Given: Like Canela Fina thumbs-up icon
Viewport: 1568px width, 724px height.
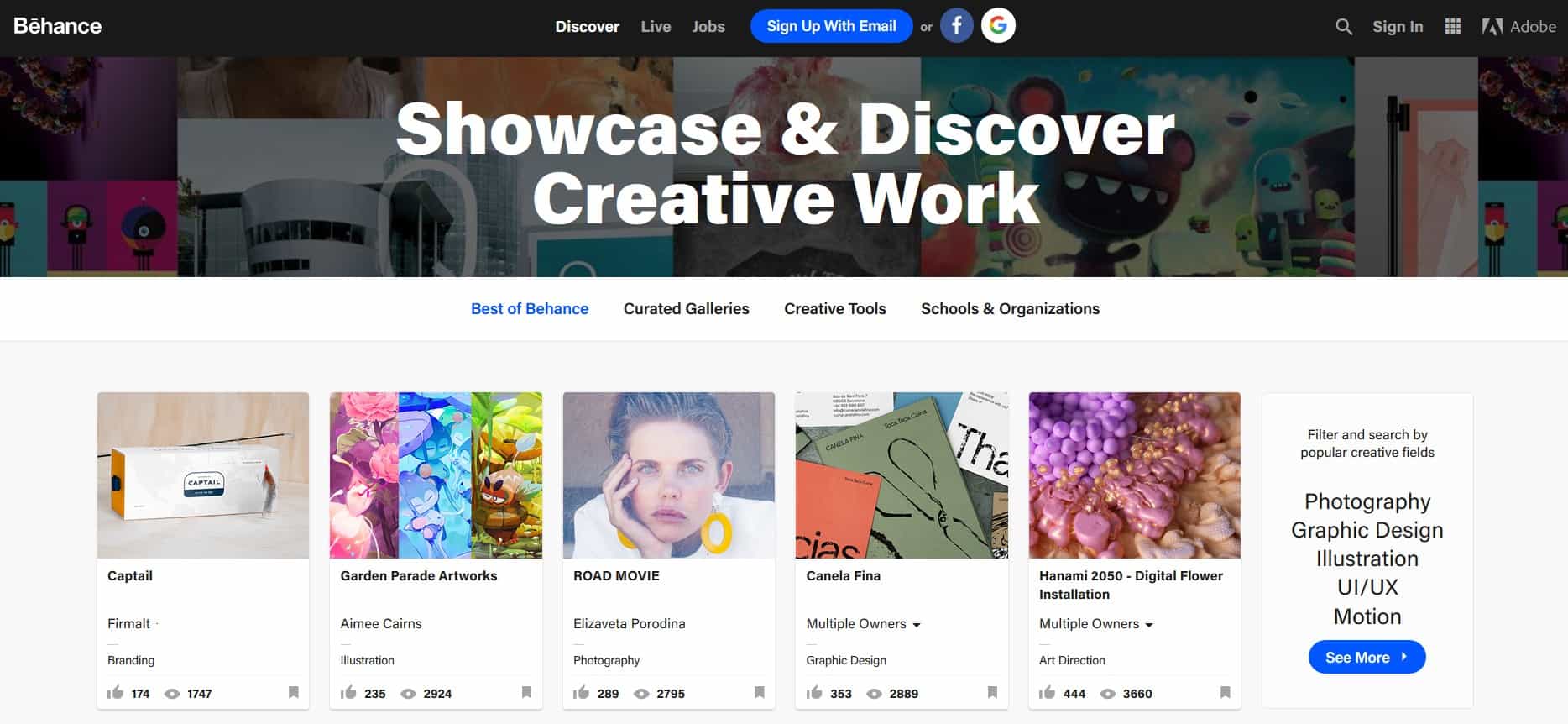Looking at the screenshot, I should click(x=814, y=692).
